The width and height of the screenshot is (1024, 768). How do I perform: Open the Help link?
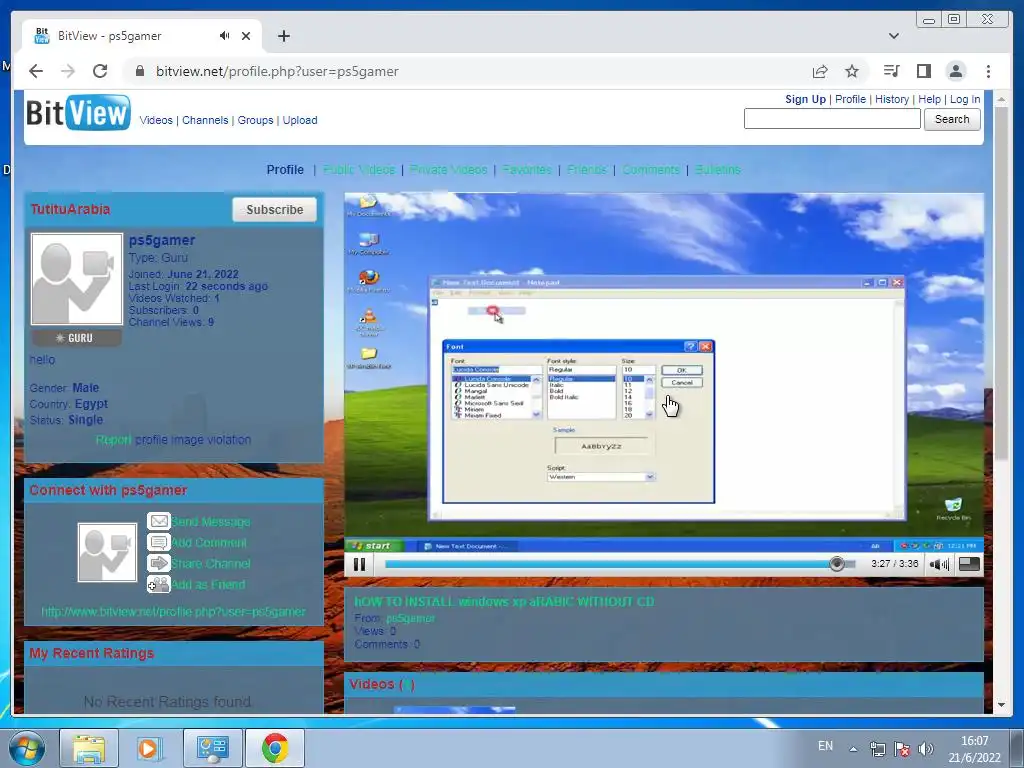point(929,99)
